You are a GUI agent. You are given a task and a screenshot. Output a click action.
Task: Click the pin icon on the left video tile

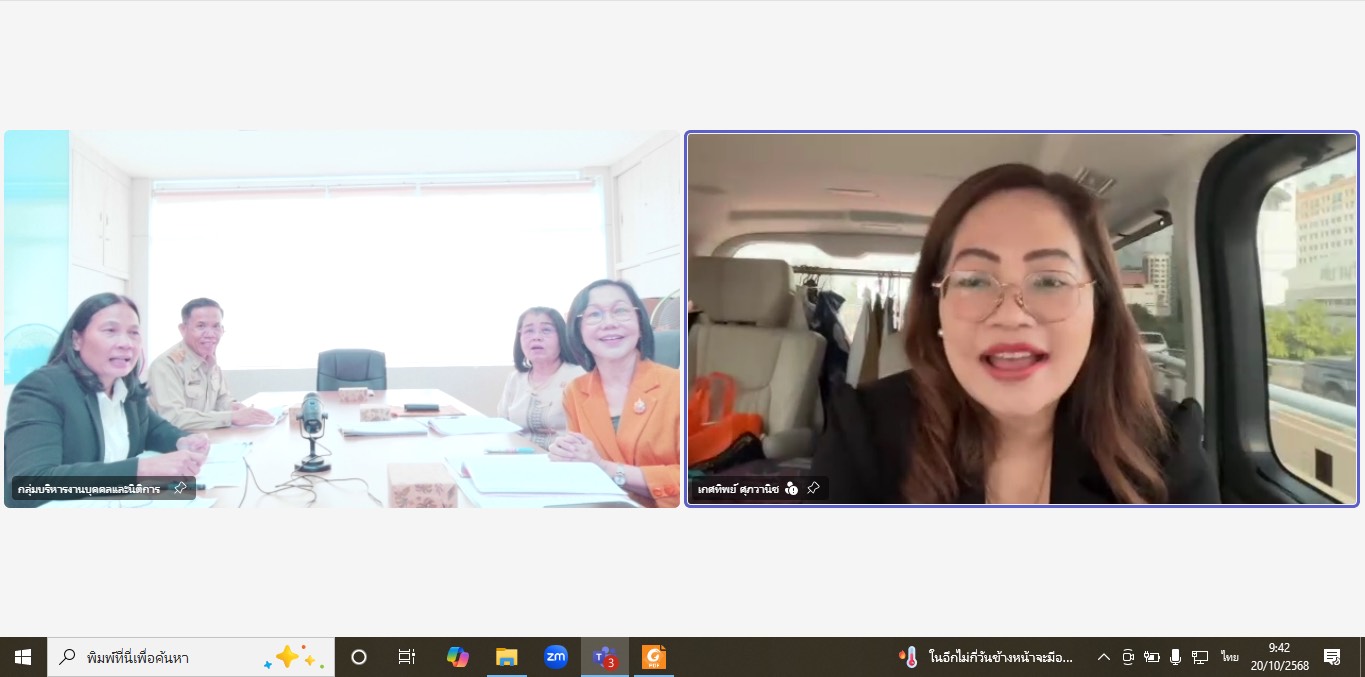180,489
